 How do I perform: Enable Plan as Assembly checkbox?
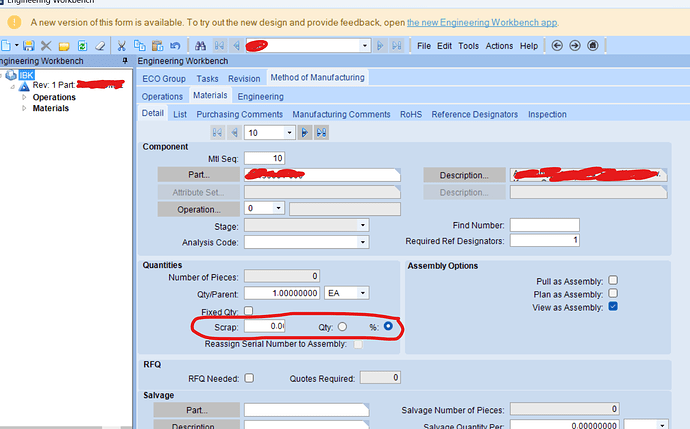click(613, 293)
